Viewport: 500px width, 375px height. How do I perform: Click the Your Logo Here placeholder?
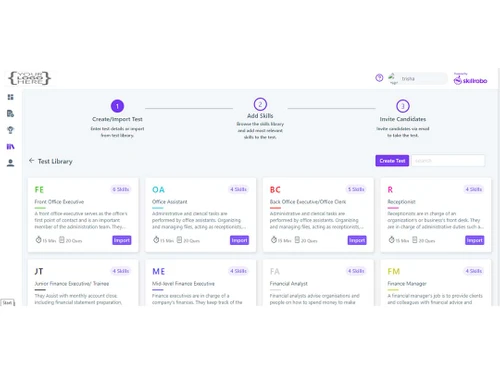point(29,78)
